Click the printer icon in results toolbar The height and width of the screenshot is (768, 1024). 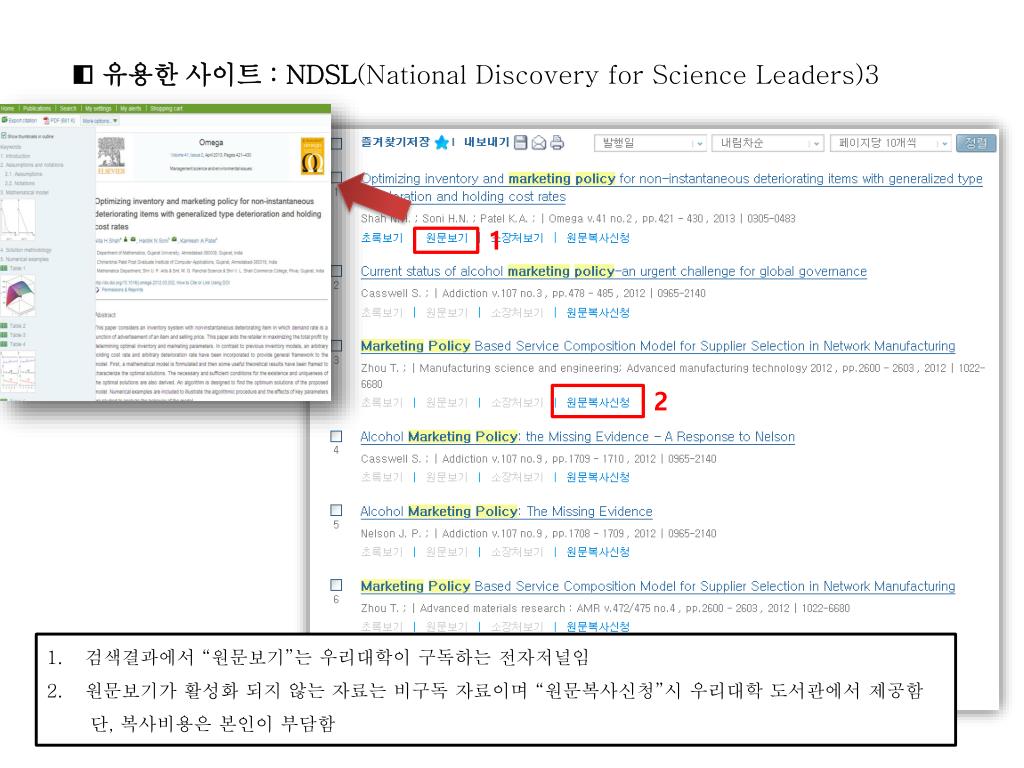[x=557, y=142]
